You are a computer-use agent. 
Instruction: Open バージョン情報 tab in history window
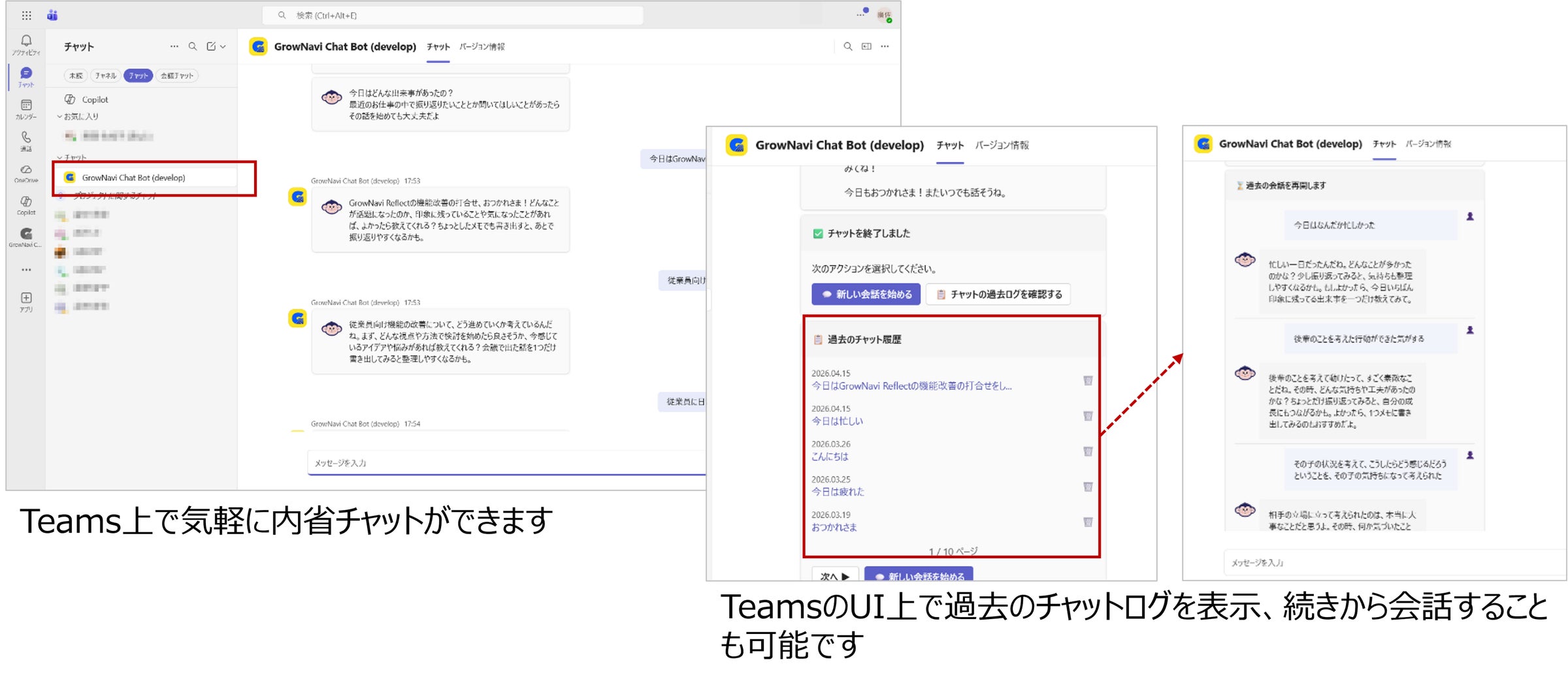coord(1002,146)
